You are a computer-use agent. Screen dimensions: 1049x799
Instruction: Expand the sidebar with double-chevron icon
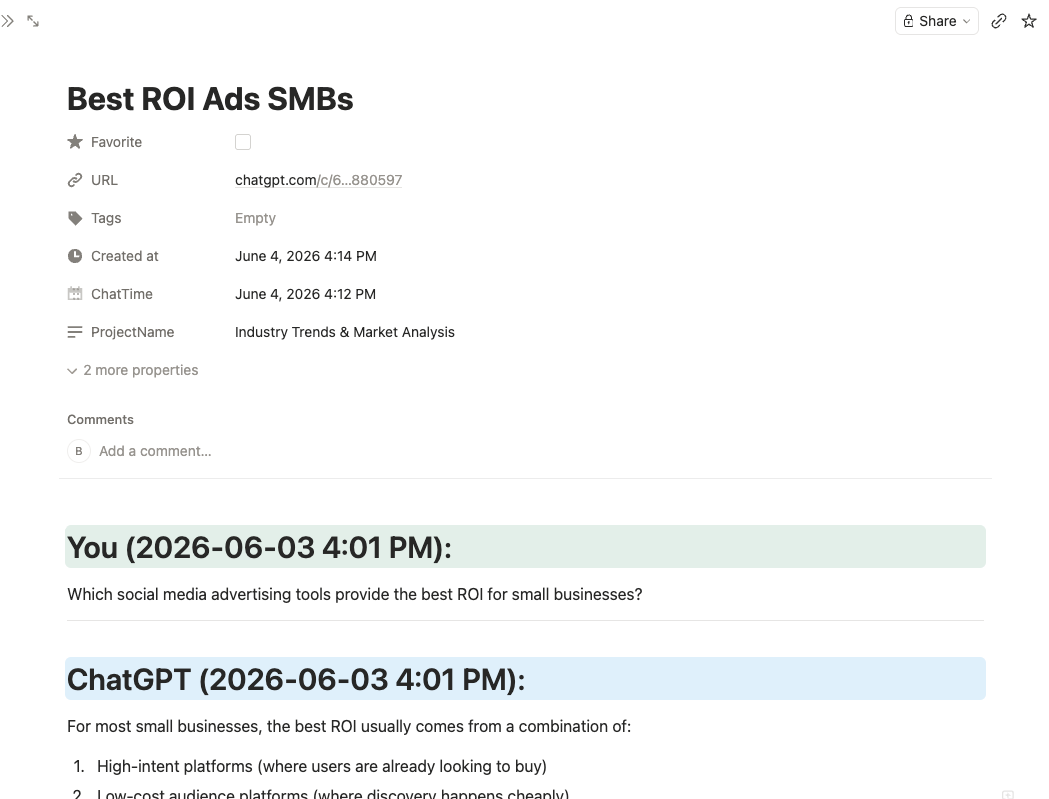tap(7, 21)
